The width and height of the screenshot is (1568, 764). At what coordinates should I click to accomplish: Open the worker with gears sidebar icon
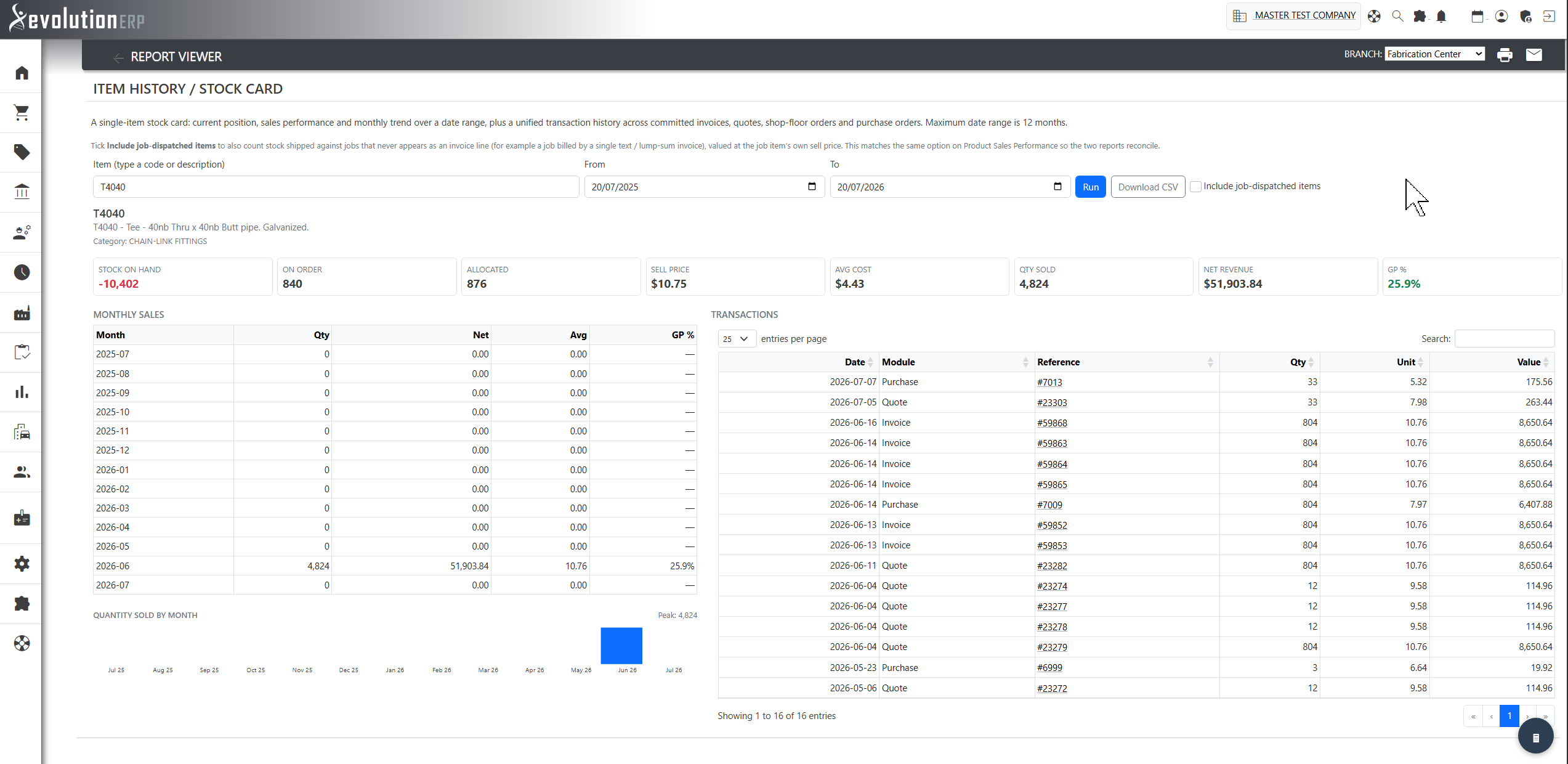22,232
